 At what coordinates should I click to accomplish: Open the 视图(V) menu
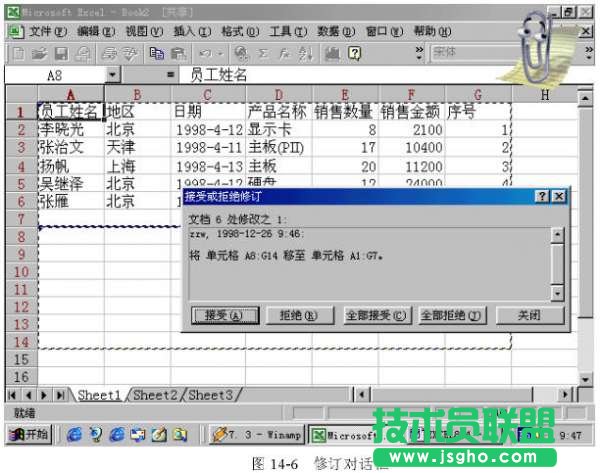click(144, 31)
